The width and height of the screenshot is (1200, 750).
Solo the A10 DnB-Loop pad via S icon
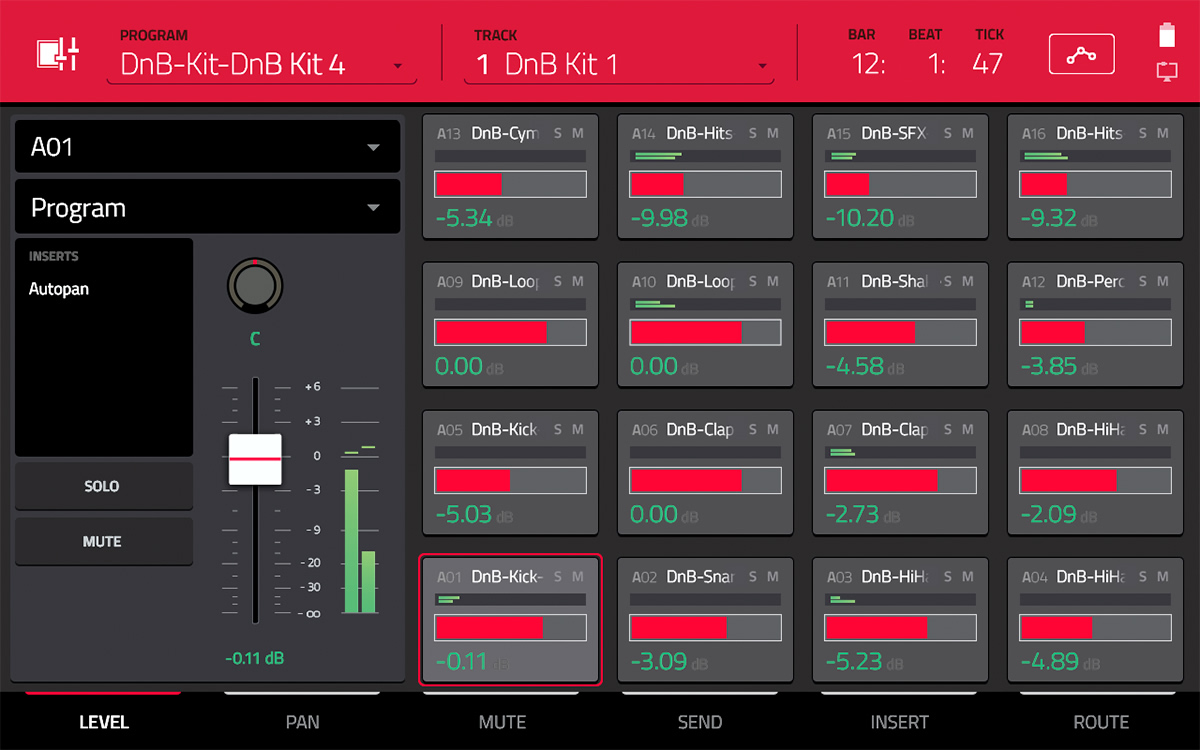(x=753, y=281)
